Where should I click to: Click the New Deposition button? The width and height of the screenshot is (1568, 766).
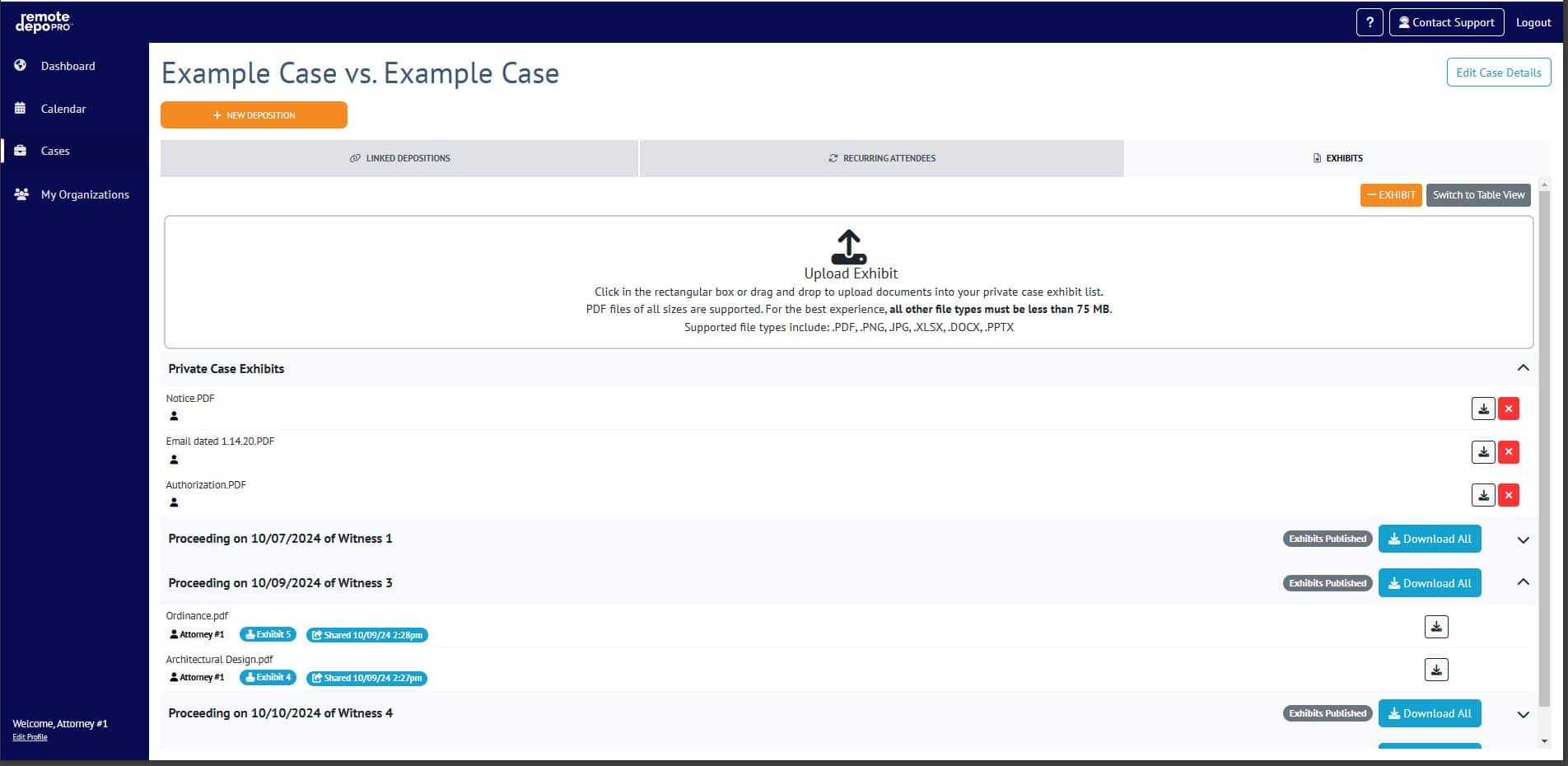(x=254, y=115)
